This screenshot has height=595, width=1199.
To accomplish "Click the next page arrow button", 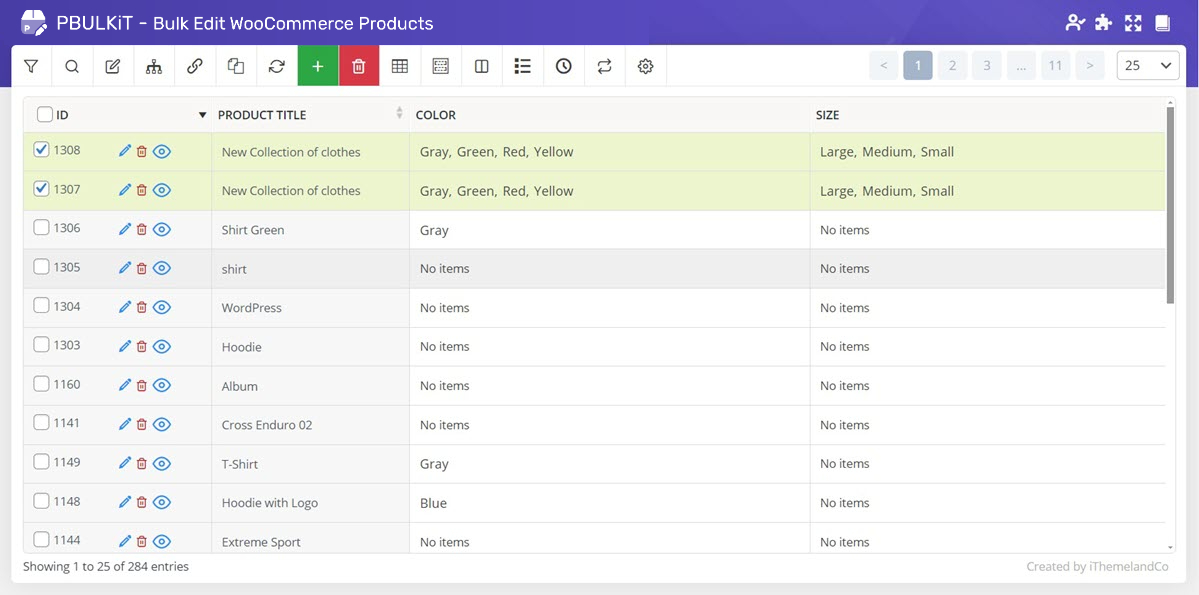I will 1090,66.
